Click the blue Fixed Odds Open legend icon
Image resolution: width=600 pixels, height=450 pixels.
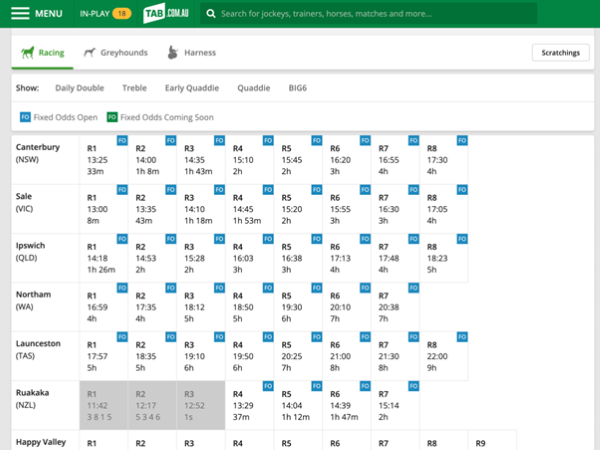tap(25, 117)
